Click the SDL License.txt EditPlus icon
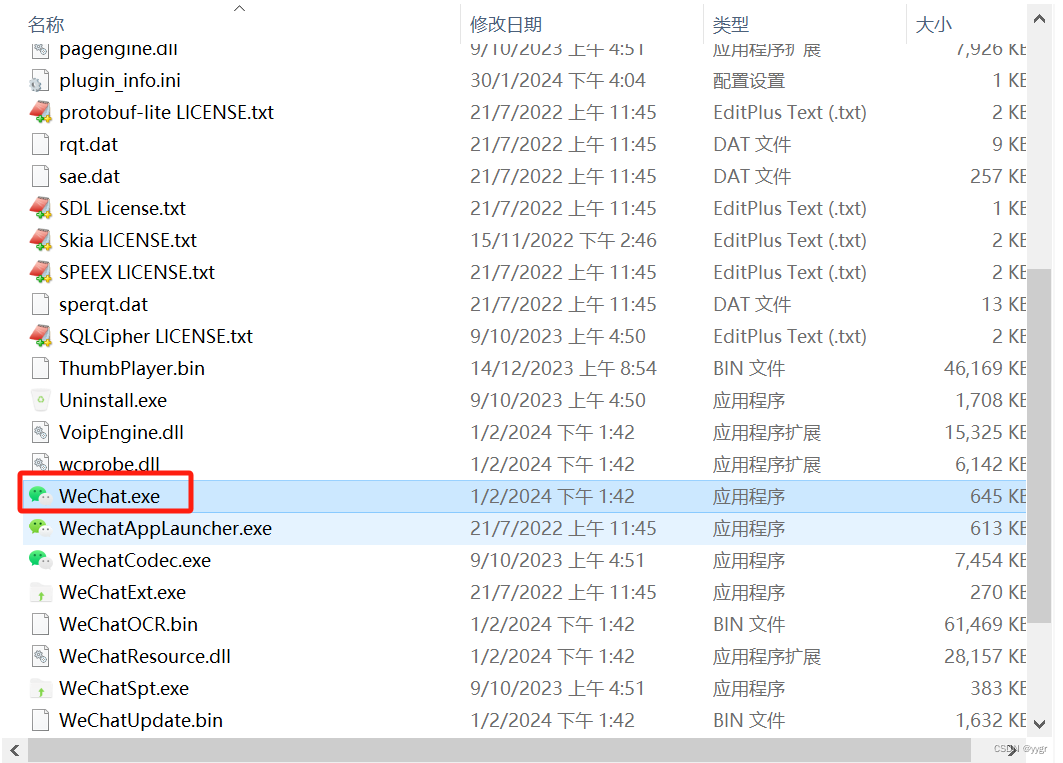 click(40, 208)
